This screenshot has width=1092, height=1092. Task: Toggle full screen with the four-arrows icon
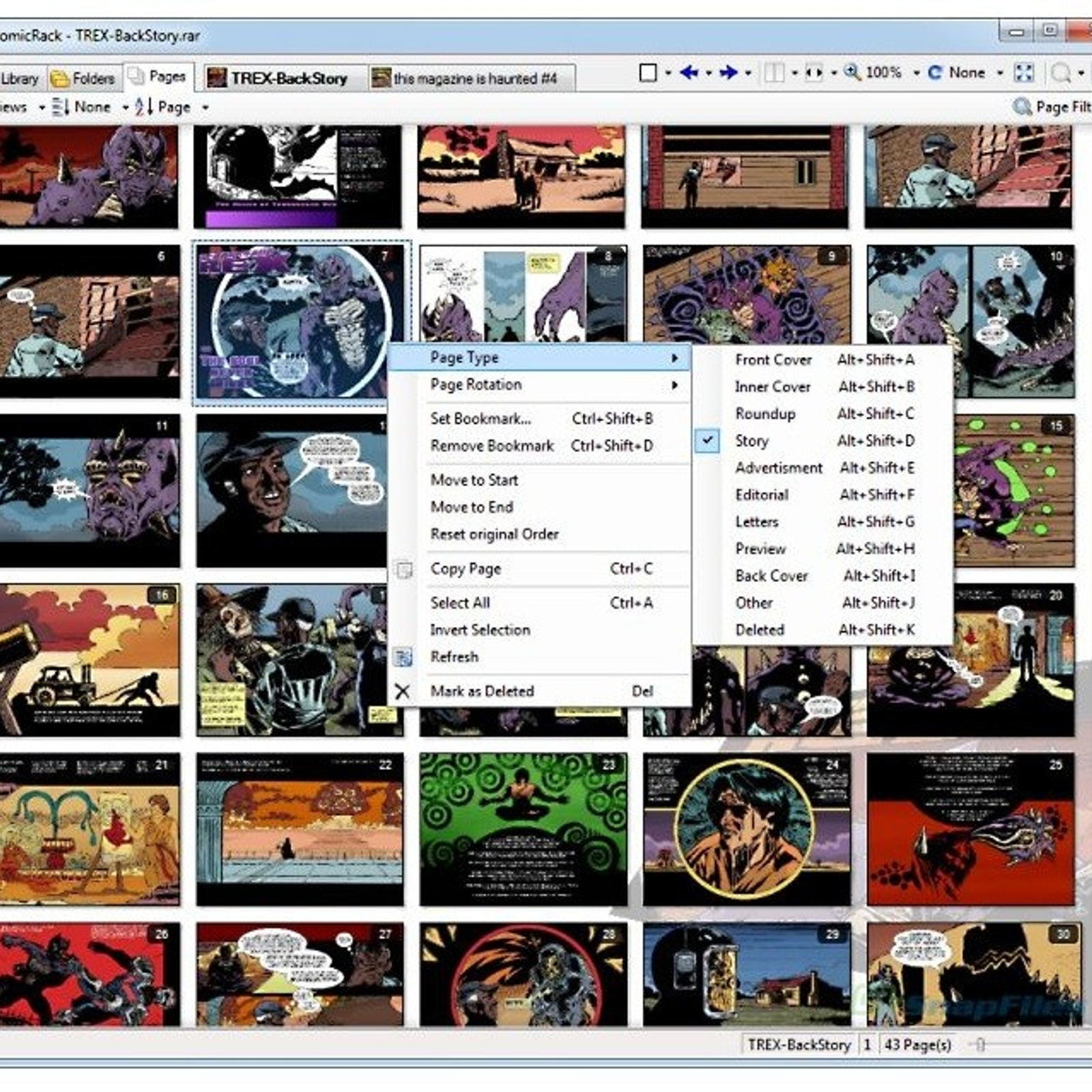[x=1024, y=72]
